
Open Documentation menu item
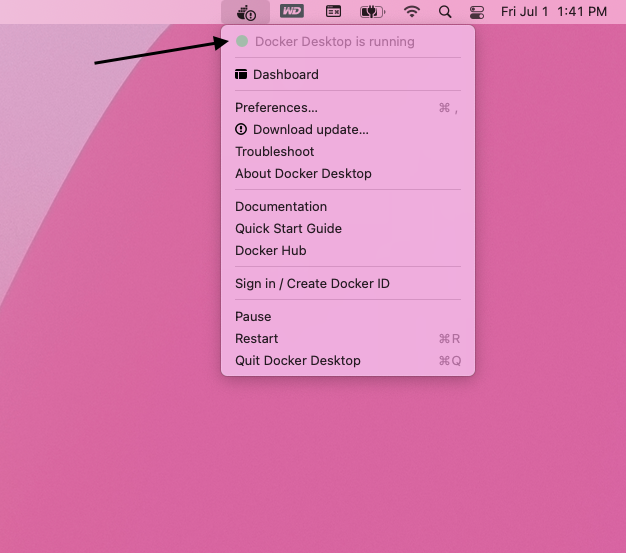click(x=348, y=206)
